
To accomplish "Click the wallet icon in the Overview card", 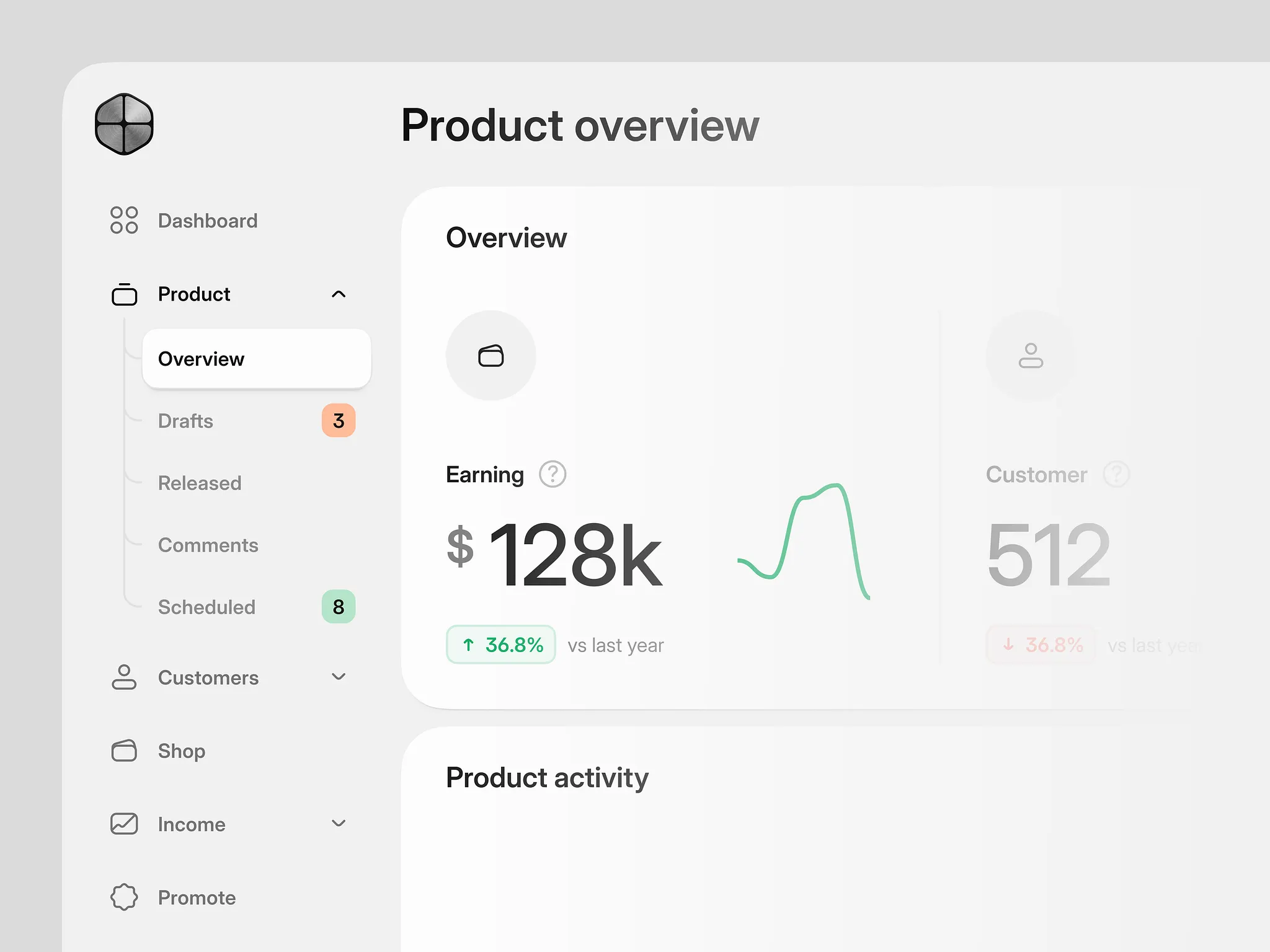I will 491,355.
